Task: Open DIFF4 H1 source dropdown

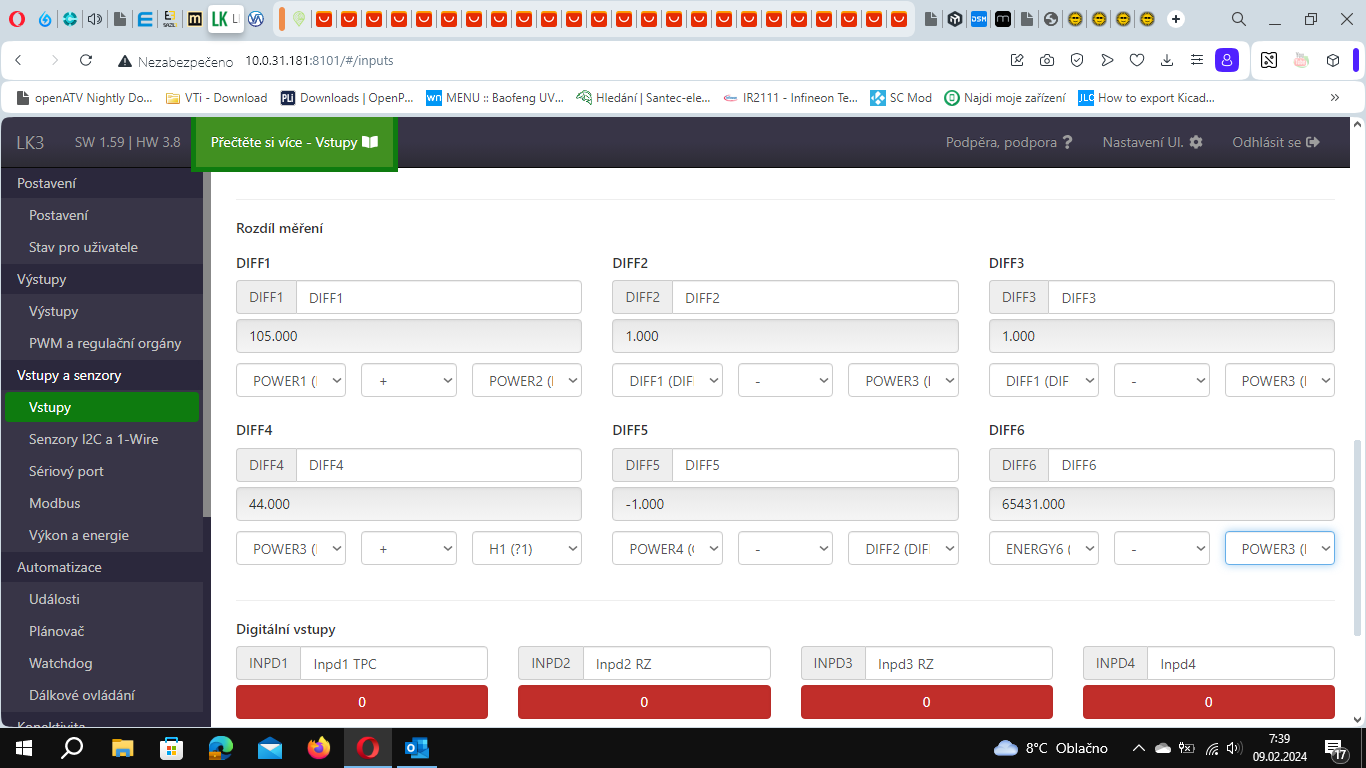Action: (527, 548)
